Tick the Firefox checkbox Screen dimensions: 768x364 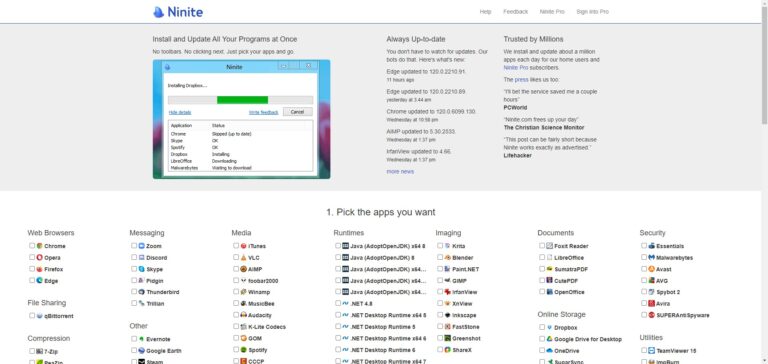(x=32, y=269)
